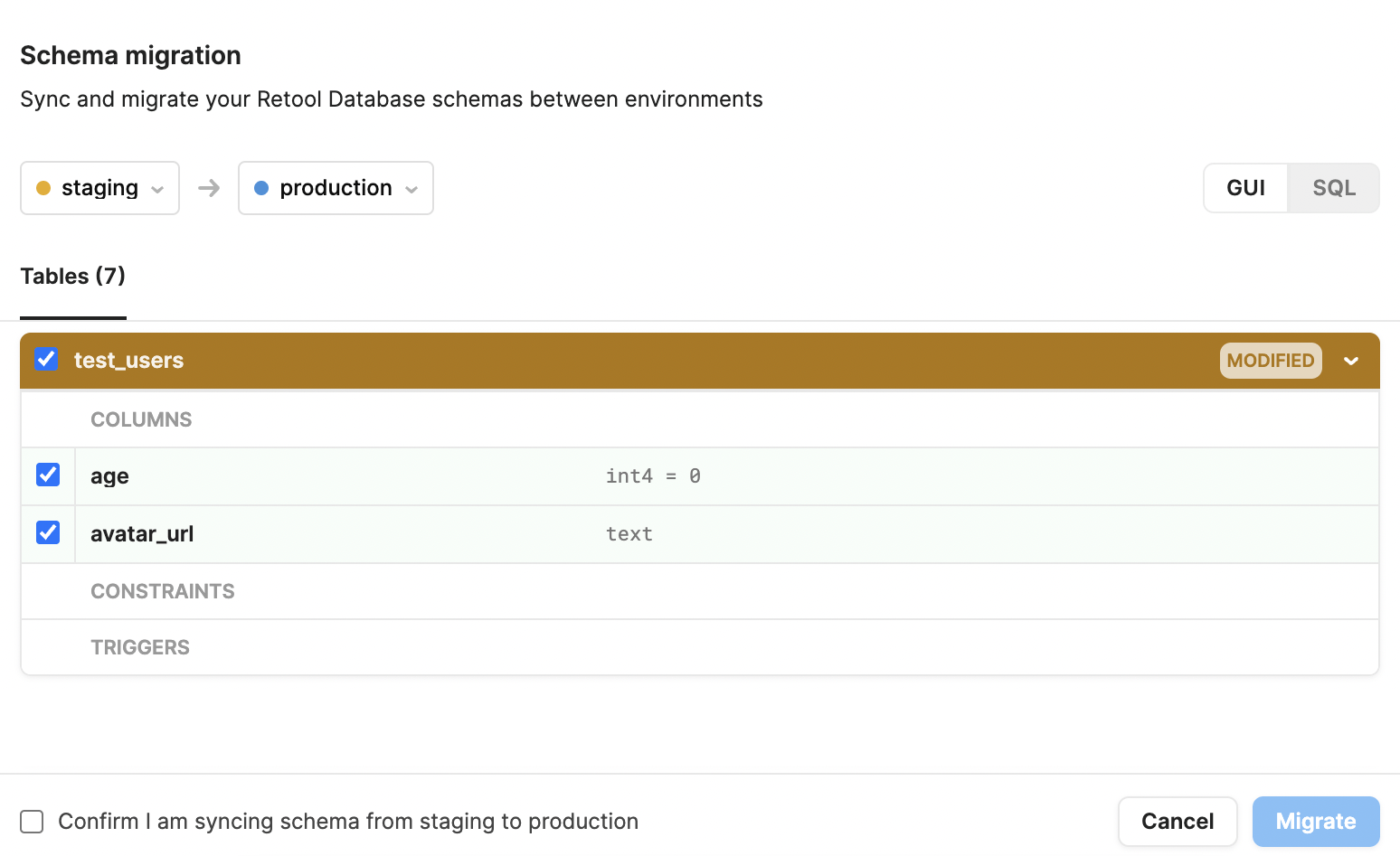Uncheck the age column checkbox
Screen dimensions: 1400x856
[x=48, y=475]
